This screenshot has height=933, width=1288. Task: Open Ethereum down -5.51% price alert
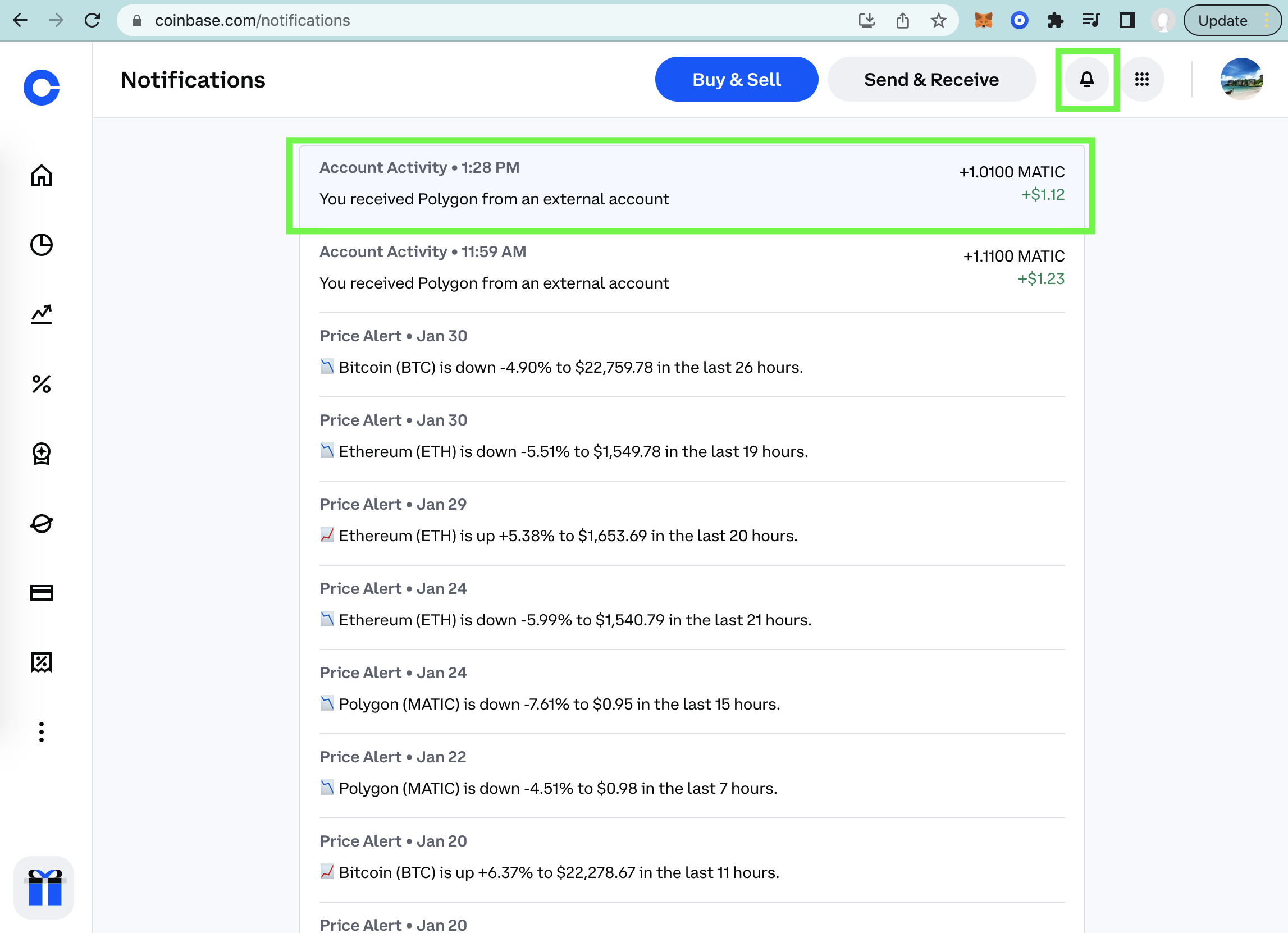coord(692,438)
